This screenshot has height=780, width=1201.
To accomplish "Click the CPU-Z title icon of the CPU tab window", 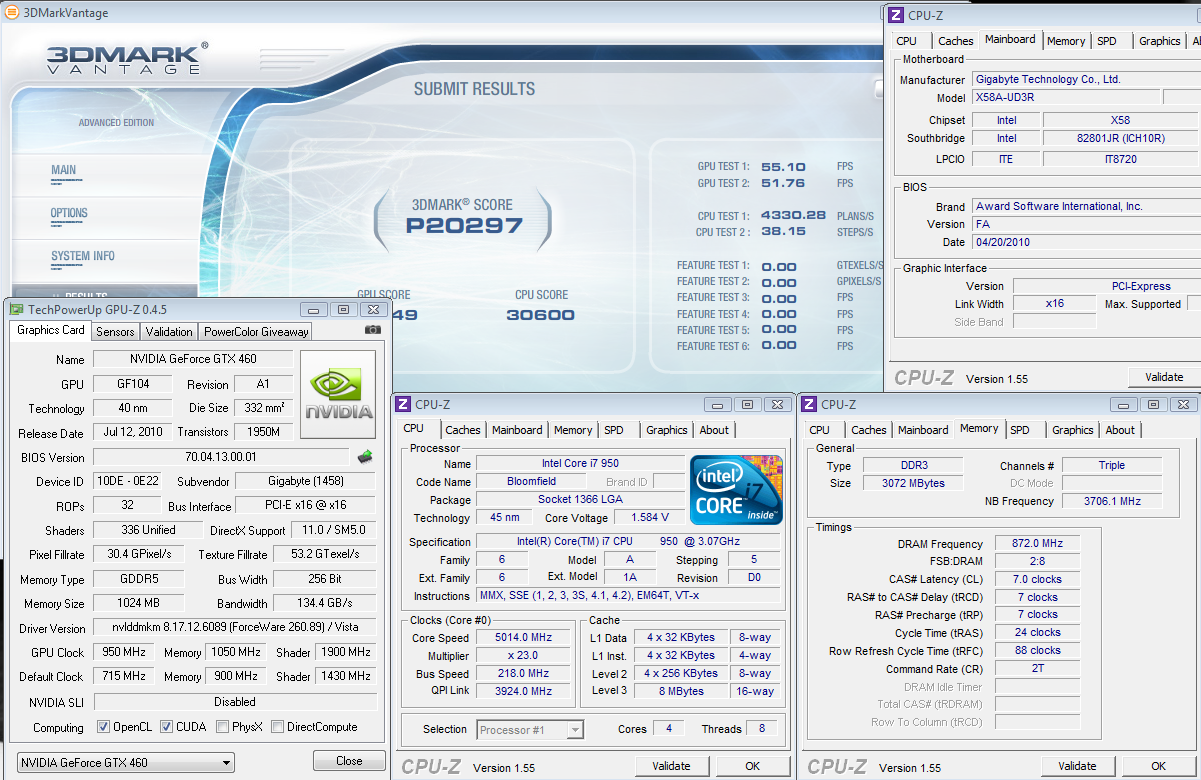I will [403, 404].
